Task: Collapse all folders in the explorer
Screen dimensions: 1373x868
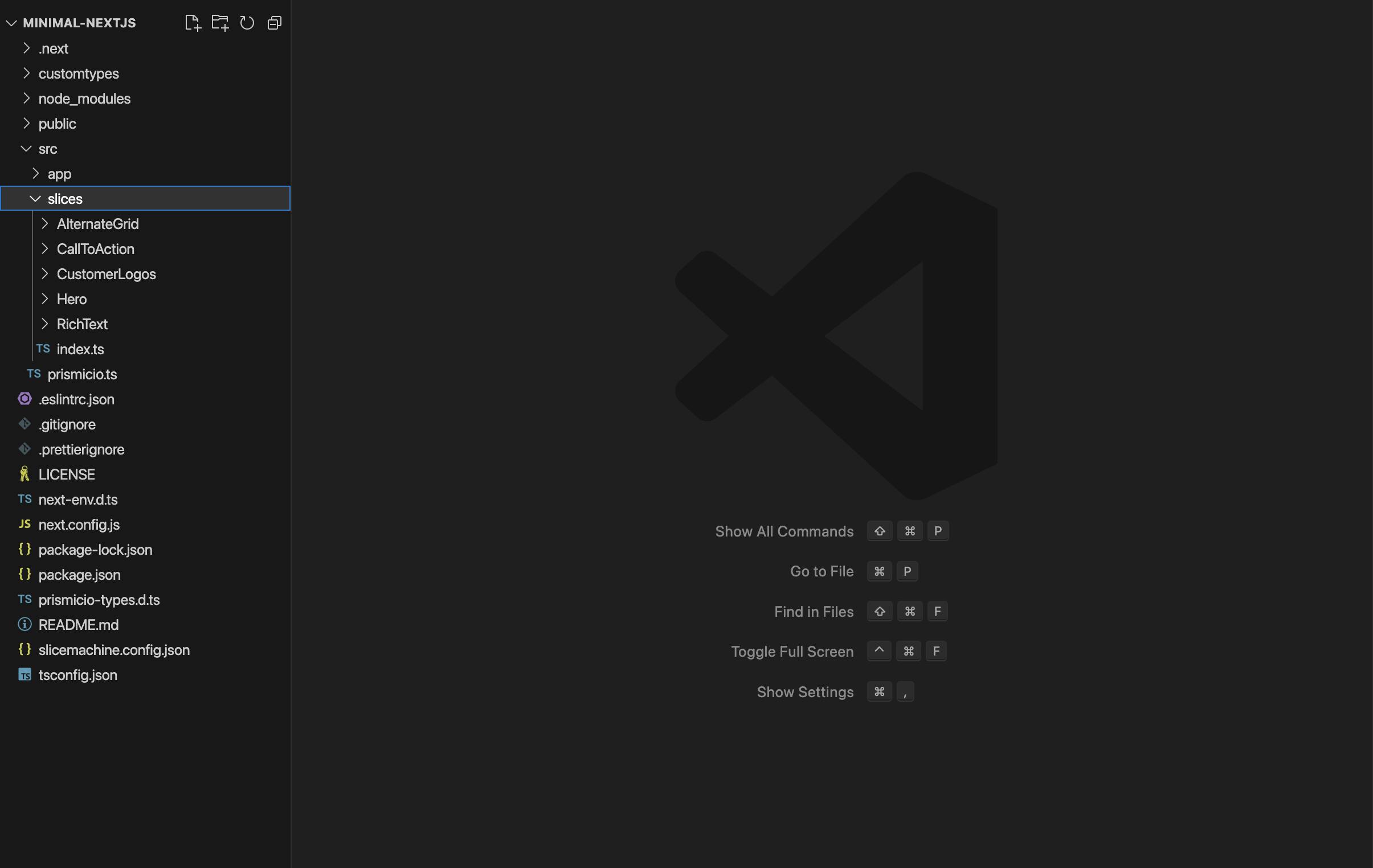Action: 274,23
